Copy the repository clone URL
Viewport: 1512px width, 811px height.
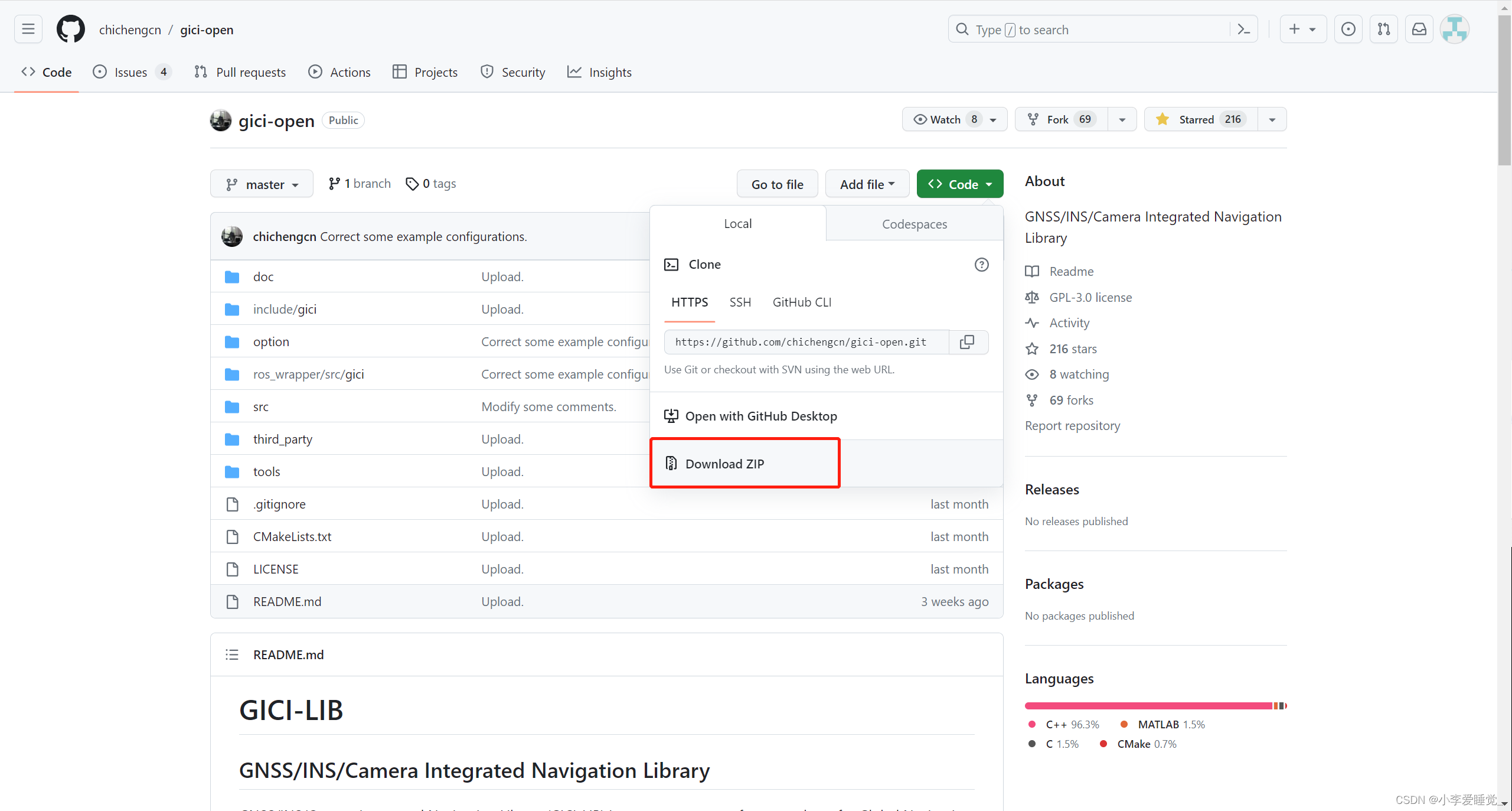[968, 342]
